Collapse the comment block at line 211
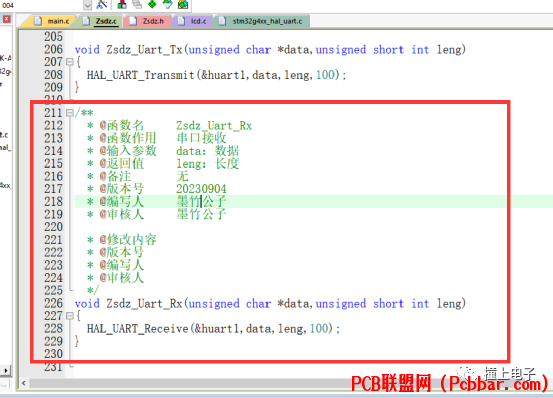Screen dimensions: 553x398 click(70, 113)
